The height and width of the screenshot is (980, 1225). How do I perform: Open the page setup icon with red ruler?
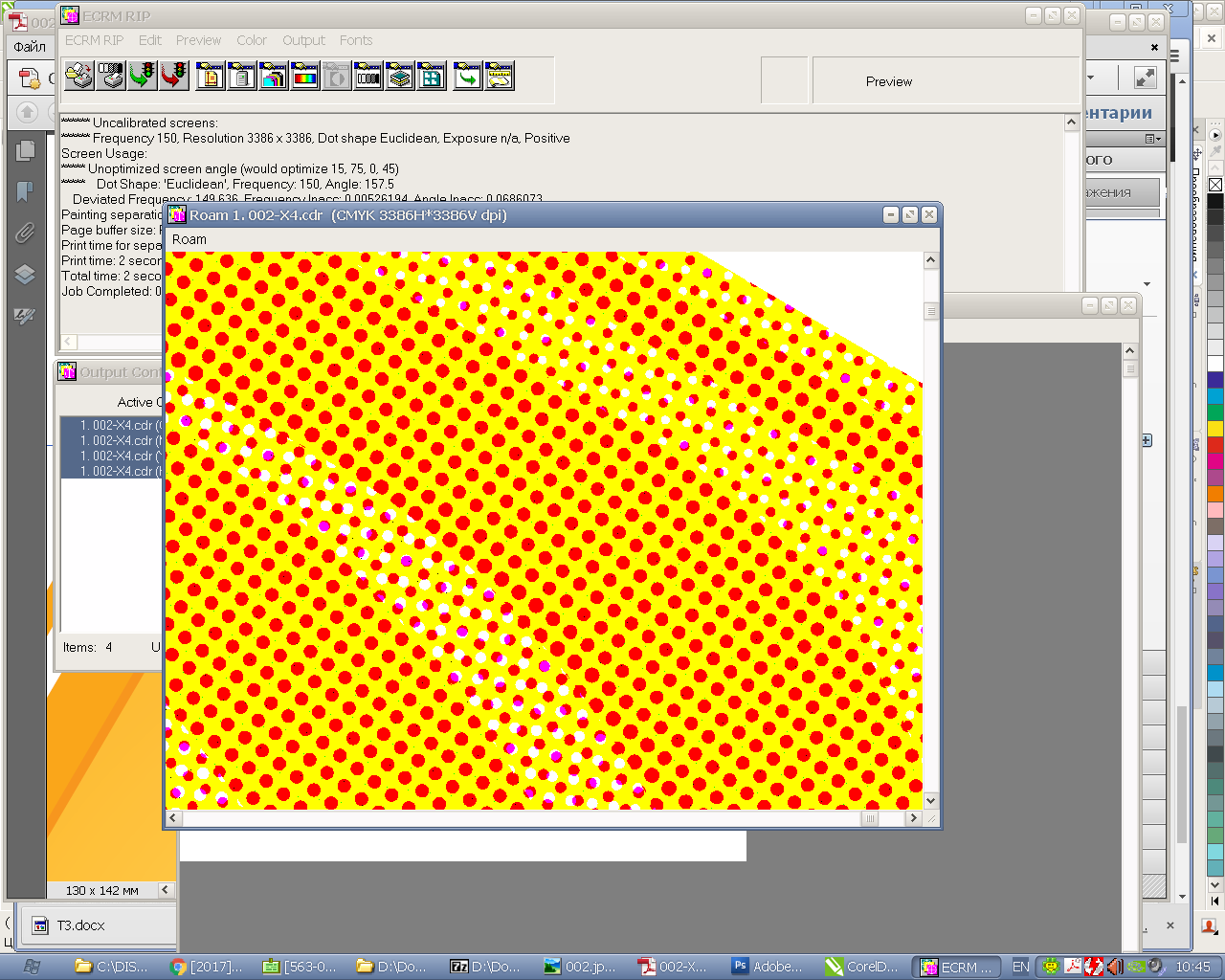point(211,76)
